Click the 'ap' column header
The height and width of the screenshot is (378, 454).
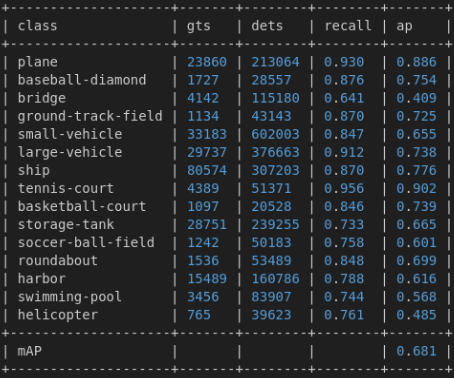404,27
